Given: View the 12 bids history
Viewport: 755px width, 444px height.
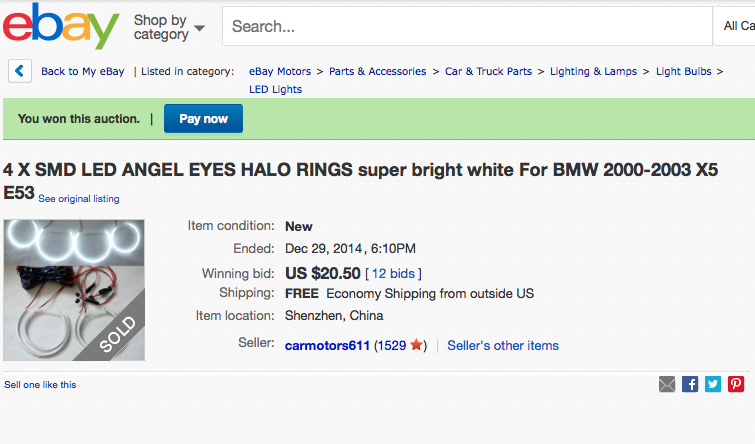Looking at the screenshot, I should (393, 273).
